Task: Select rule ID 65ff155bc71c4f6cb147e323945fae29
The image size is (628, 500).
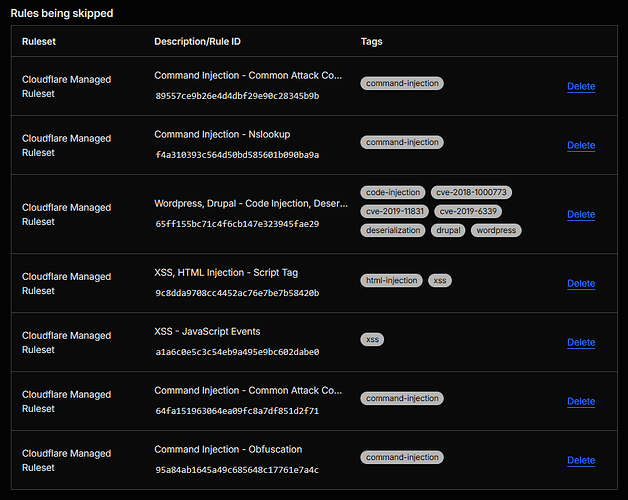Action: pyautogui.click(x=237, y=224)
